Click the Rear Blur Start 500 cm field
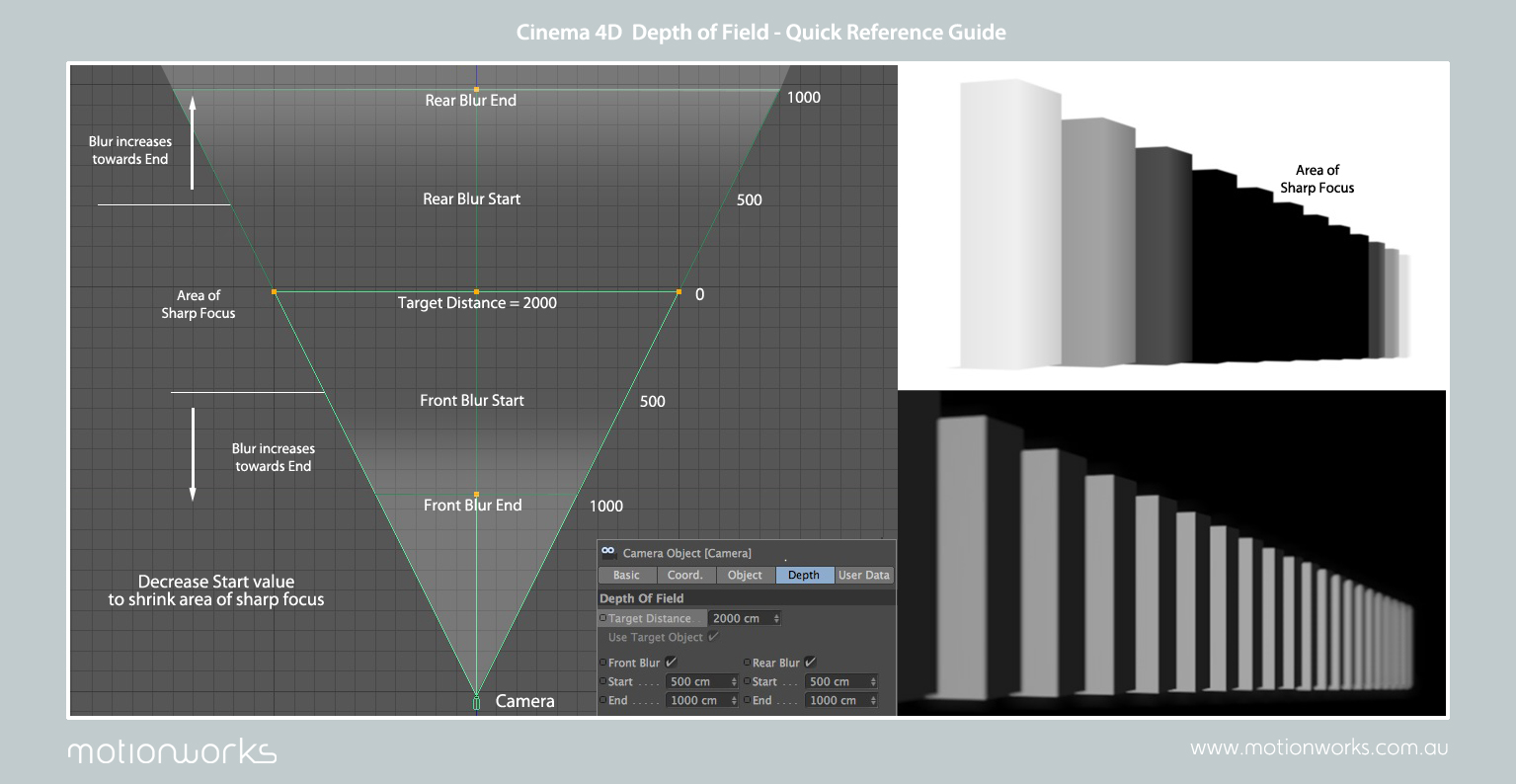This screenshot has width=1516, height=784. [x=841, y=681]
